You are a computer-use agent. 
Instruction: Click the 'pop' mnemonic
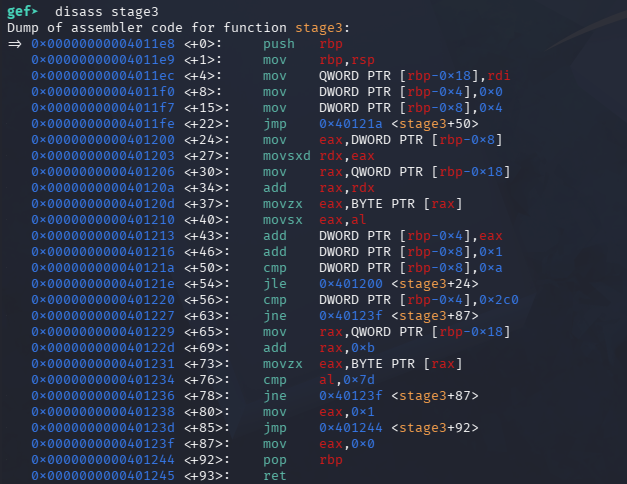click(275, 460)
